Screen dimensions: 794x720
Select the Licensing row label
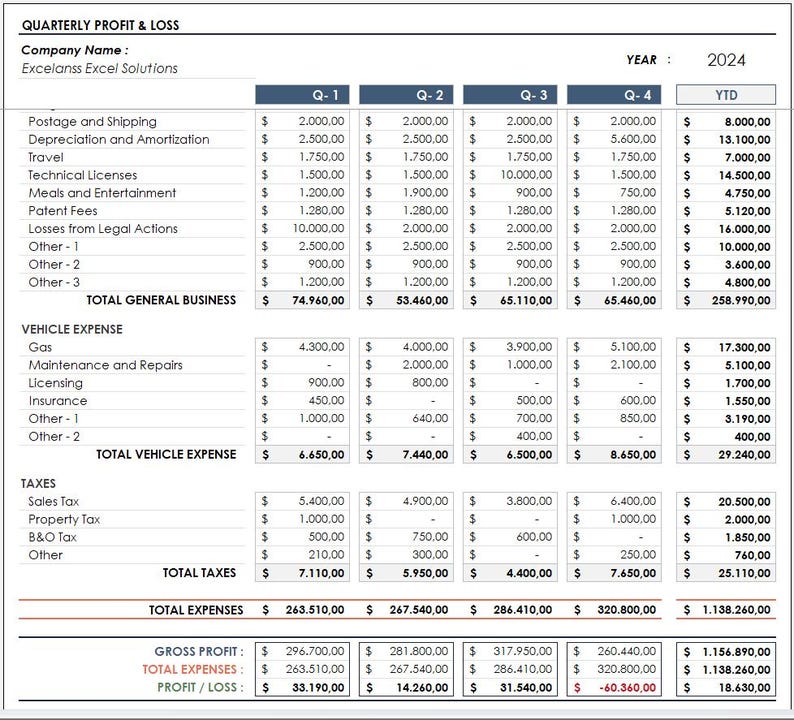click(x=55, y=383)
